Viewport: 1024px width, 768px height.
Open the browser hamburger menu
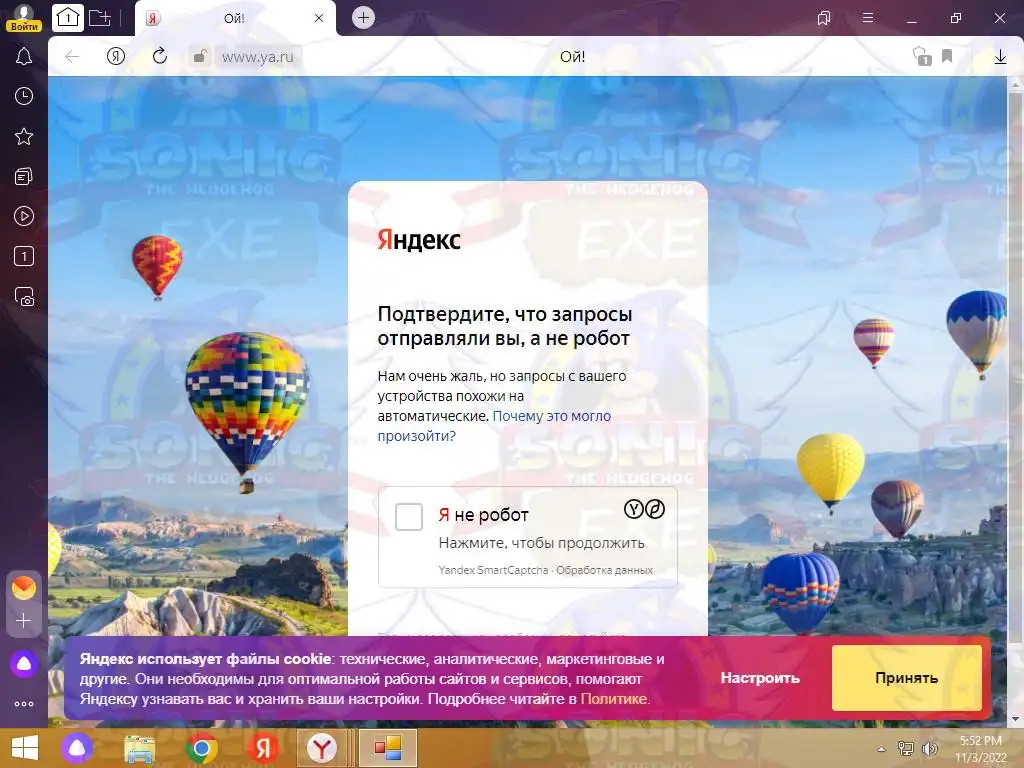868,18
